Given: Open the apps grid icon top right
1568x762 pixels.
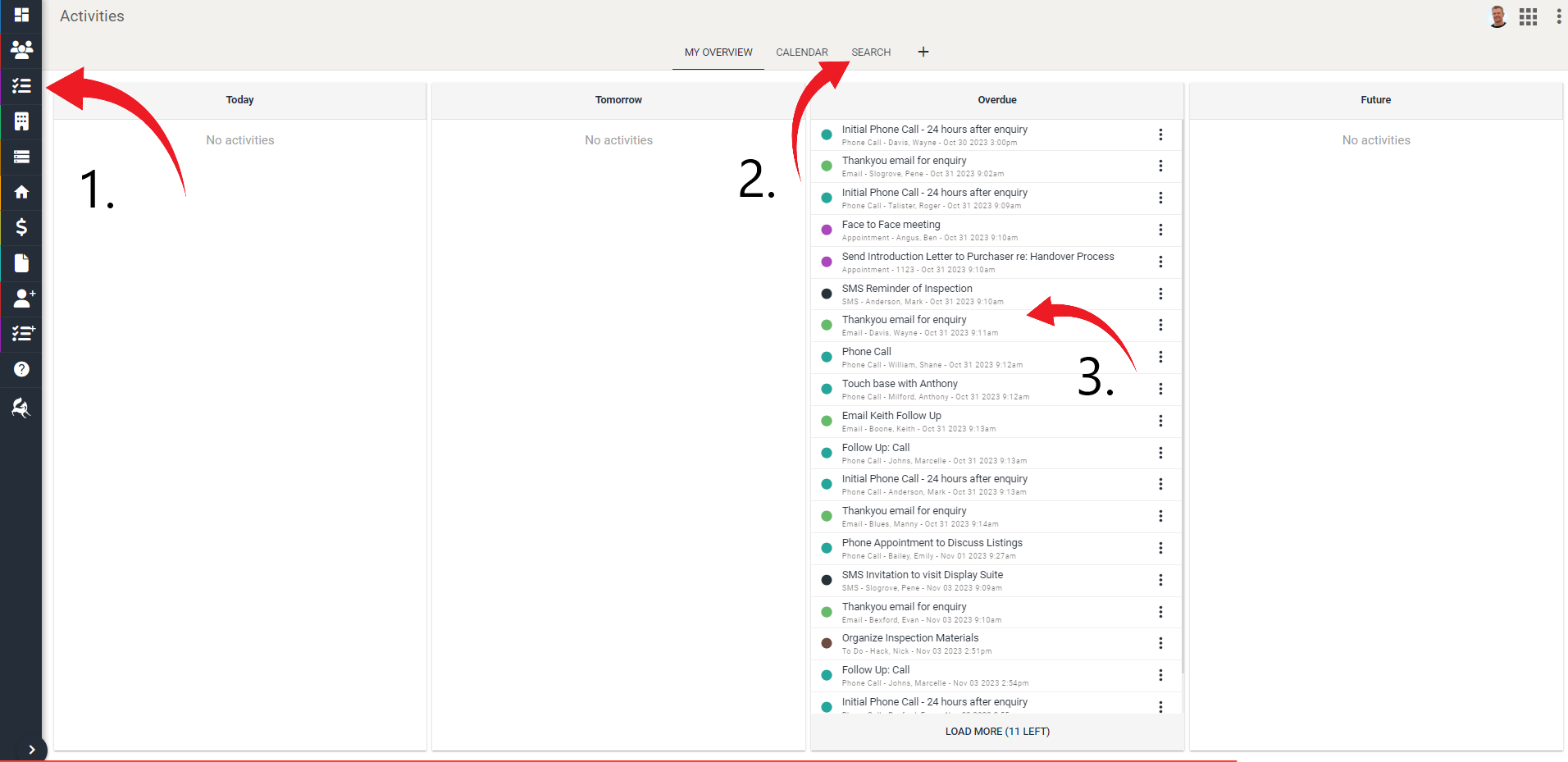Looking at the screenshot, I should click(1528, 16).
